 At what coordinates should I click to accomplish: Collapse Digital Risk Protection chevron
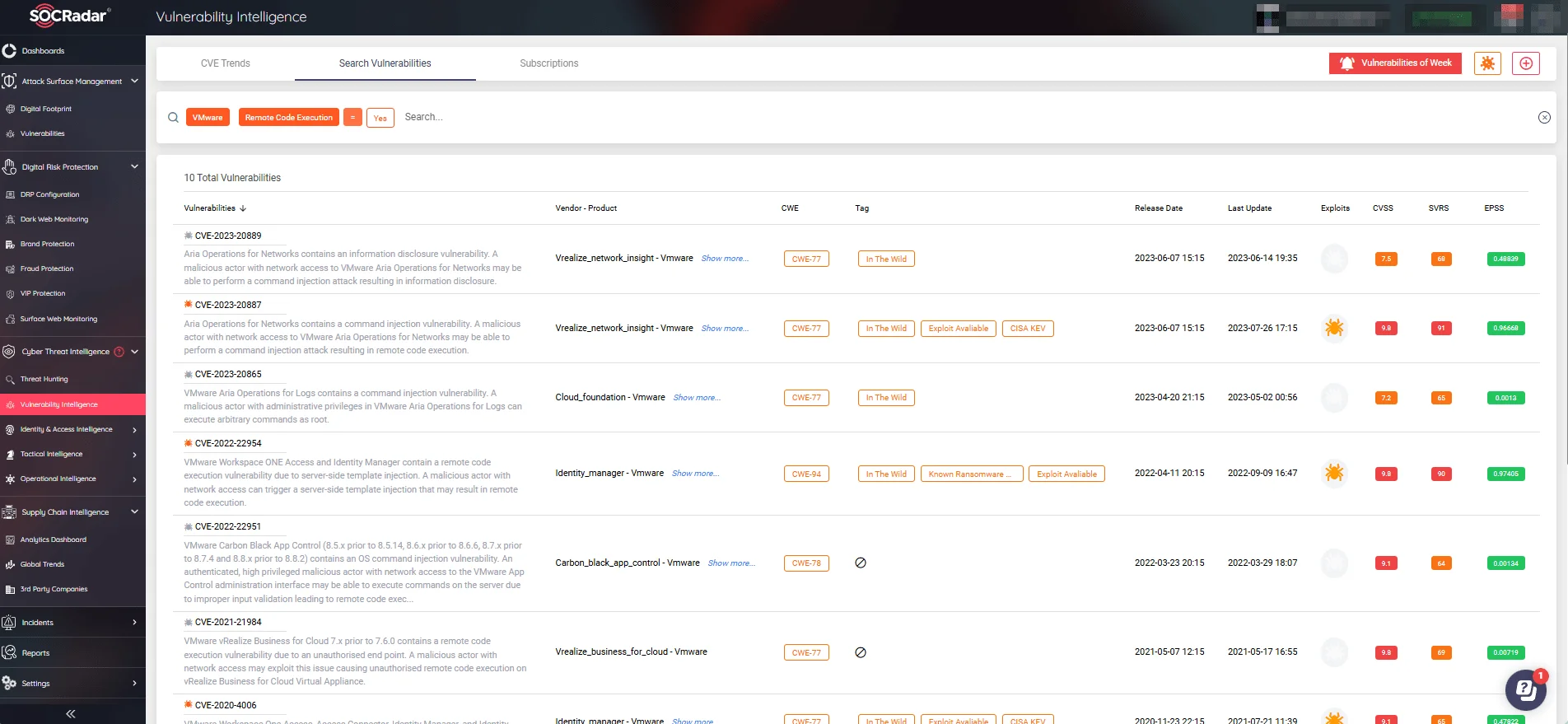tap(134, 166)
